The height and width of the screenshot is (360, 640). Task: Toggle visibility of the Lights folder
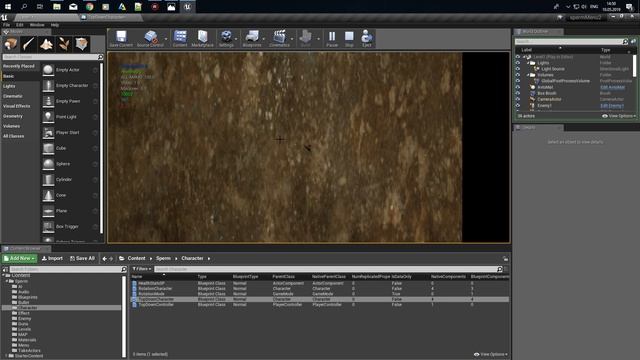518,63
